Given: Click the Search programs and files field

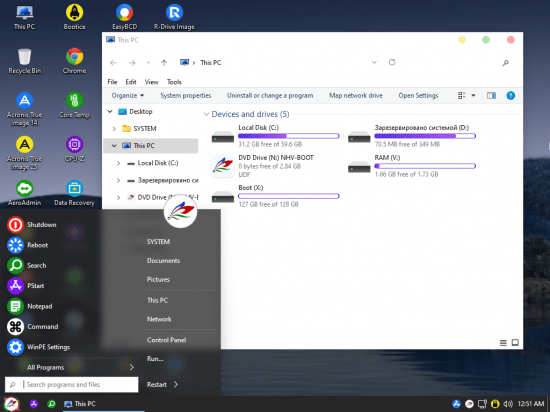Looking at the screenshot, I should (72, 385).
